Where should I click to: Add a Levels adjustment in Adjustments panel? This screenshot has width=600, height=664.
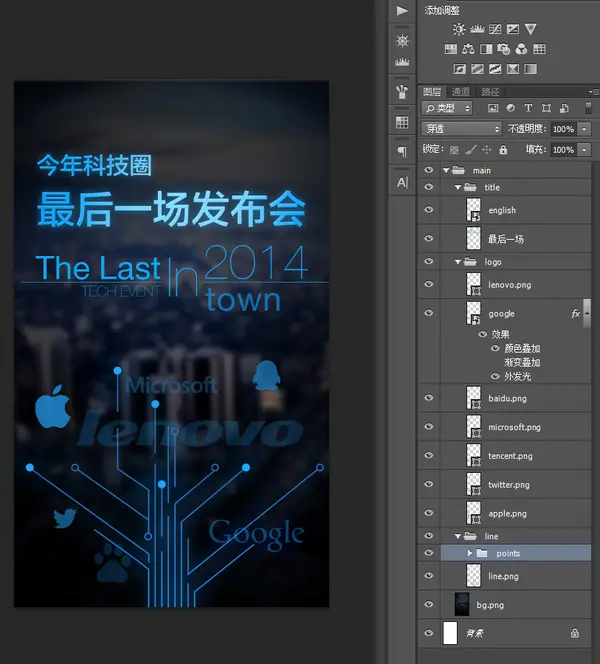point(477,29)
